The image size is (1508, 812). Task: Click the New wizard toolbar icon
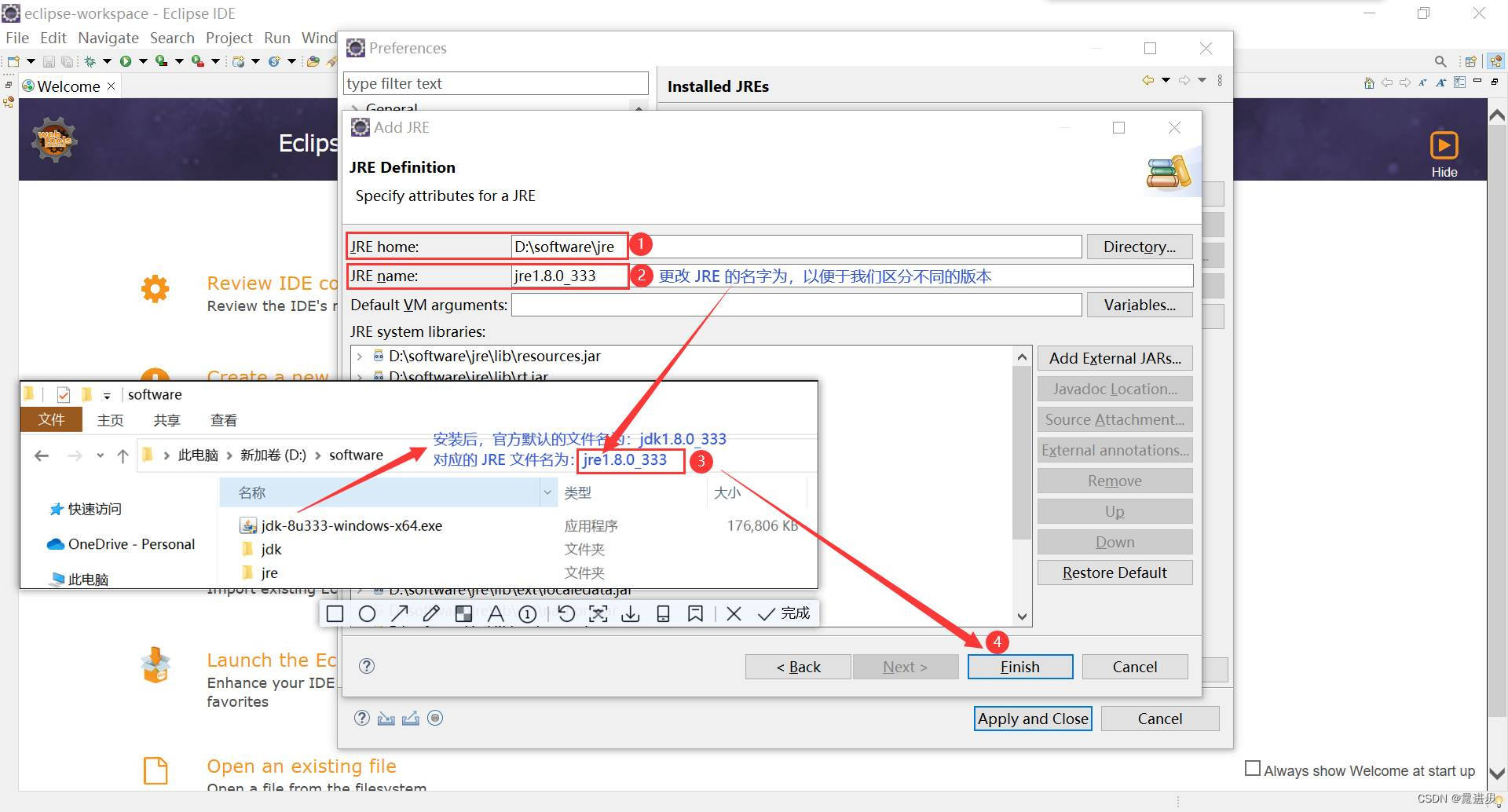tap(13, 61)
